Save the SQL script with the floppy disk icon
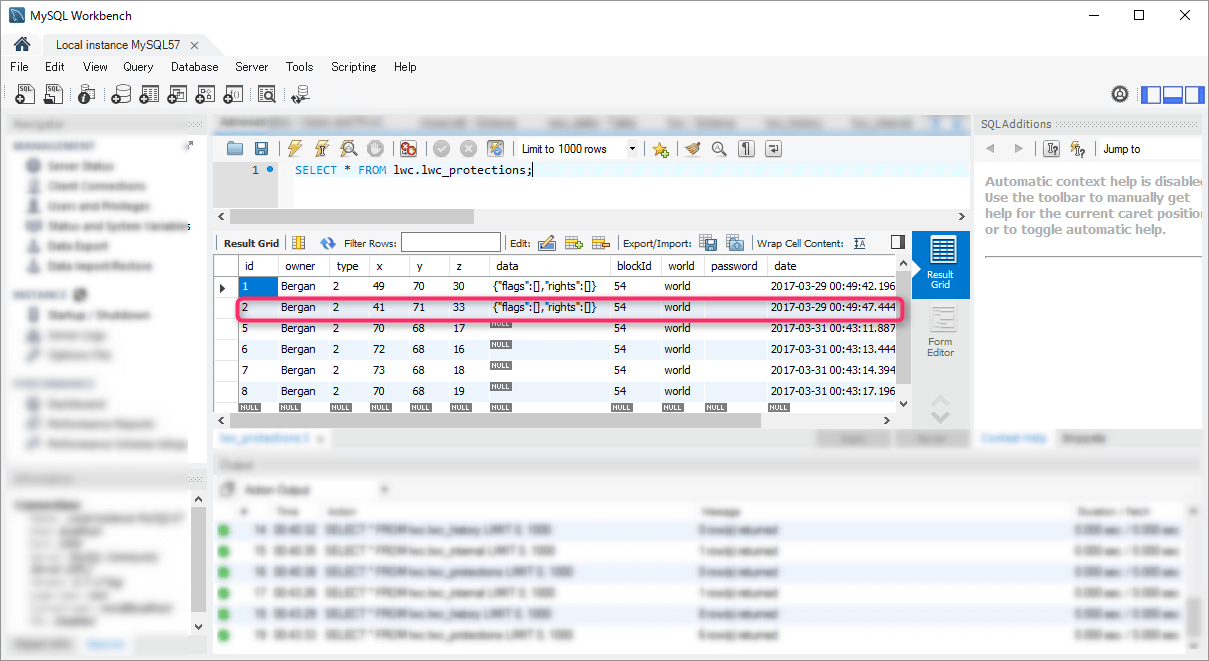This screenshot has width=1209, height=661. pos(261,149)
